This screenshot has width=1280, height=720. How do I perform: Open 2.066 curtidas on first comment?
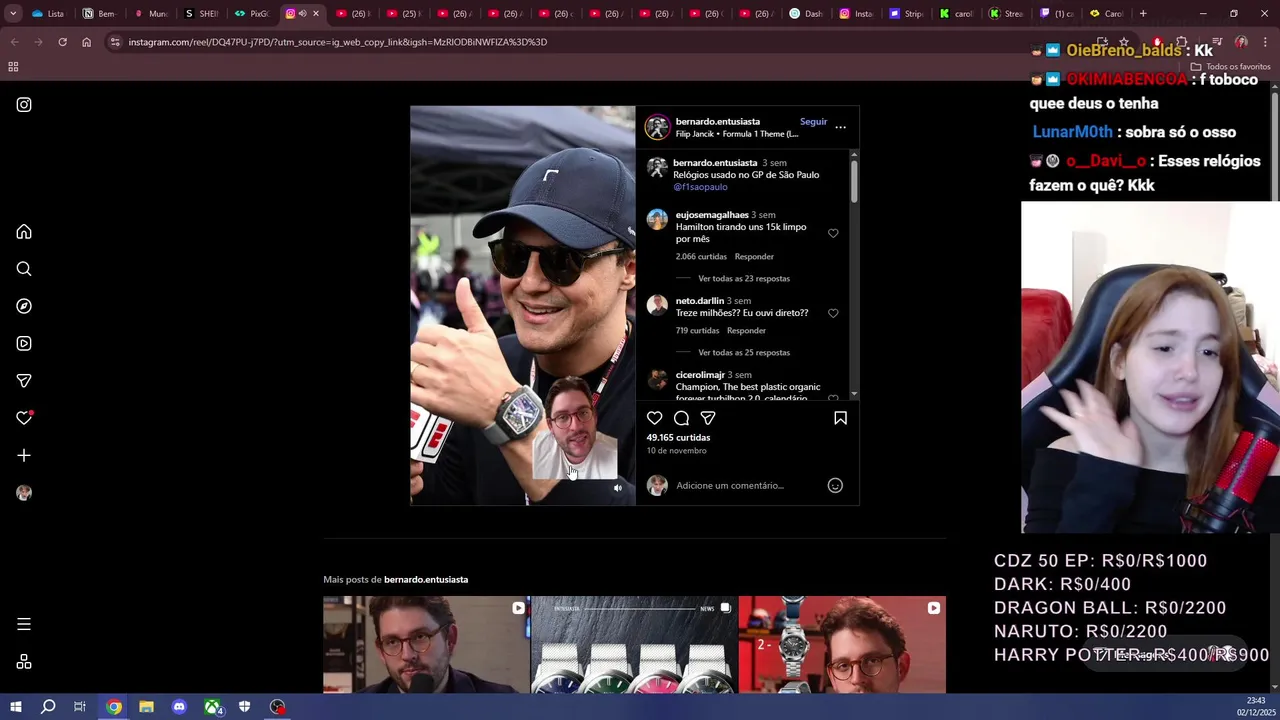pyautogui.click(x=701, y=257)
